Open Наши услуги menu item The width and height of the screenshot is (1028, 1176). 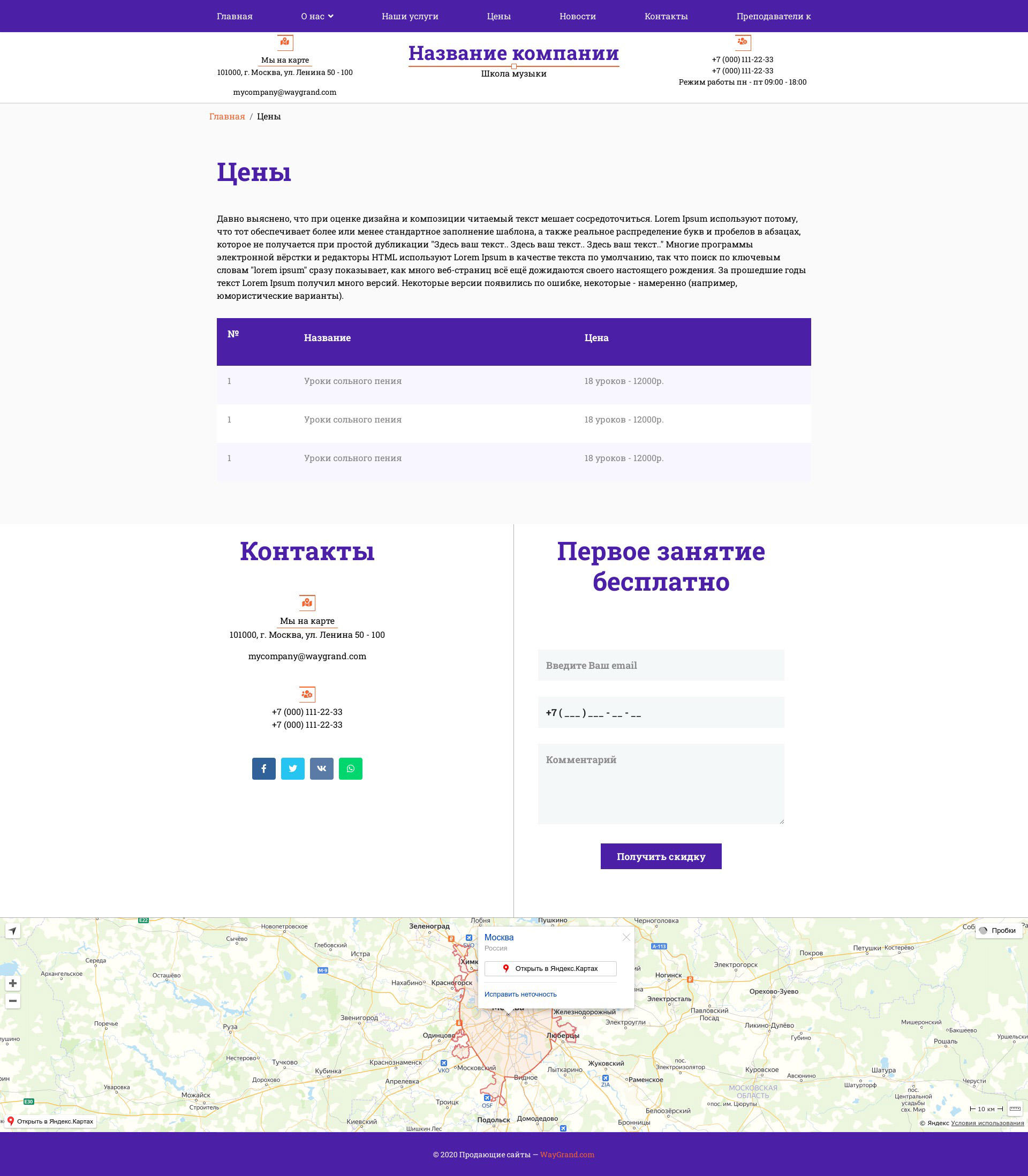[x=410, y=16]
